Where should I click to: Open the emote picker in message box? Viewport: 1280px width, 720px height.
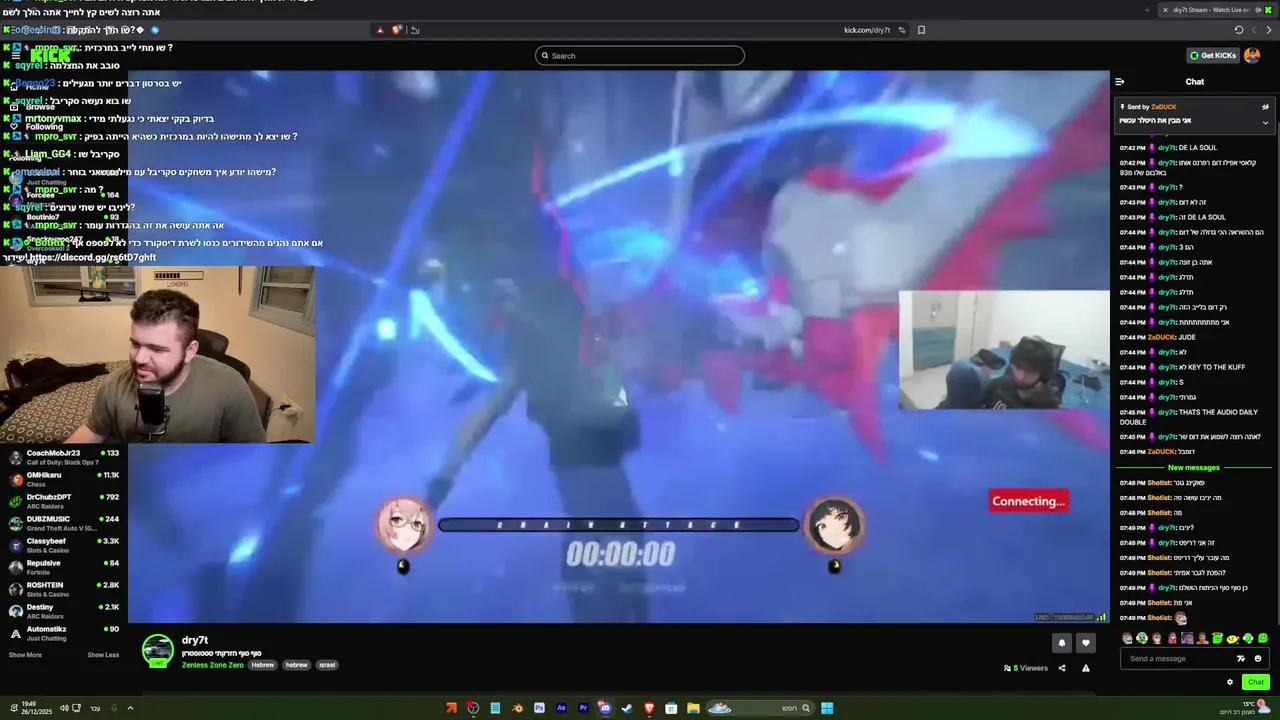[1258, 658]
